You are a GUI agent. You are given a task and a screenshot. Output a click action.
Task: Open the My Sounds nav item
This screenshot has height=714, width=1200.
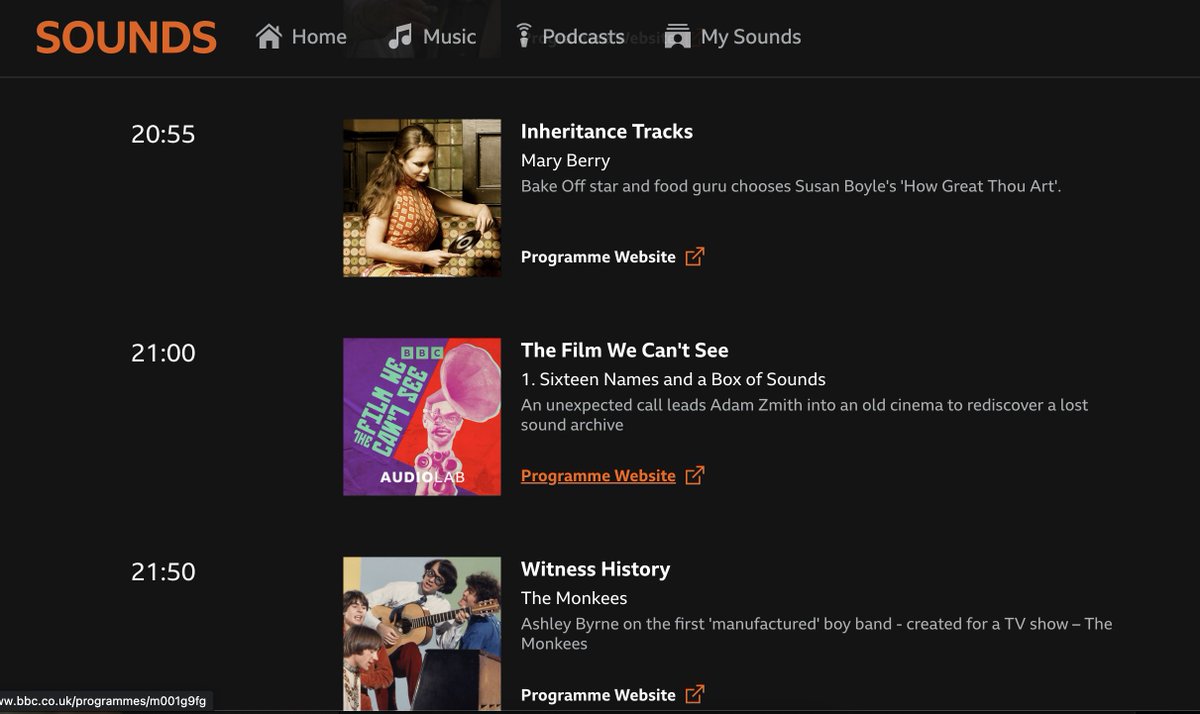(x=733, y=37)
